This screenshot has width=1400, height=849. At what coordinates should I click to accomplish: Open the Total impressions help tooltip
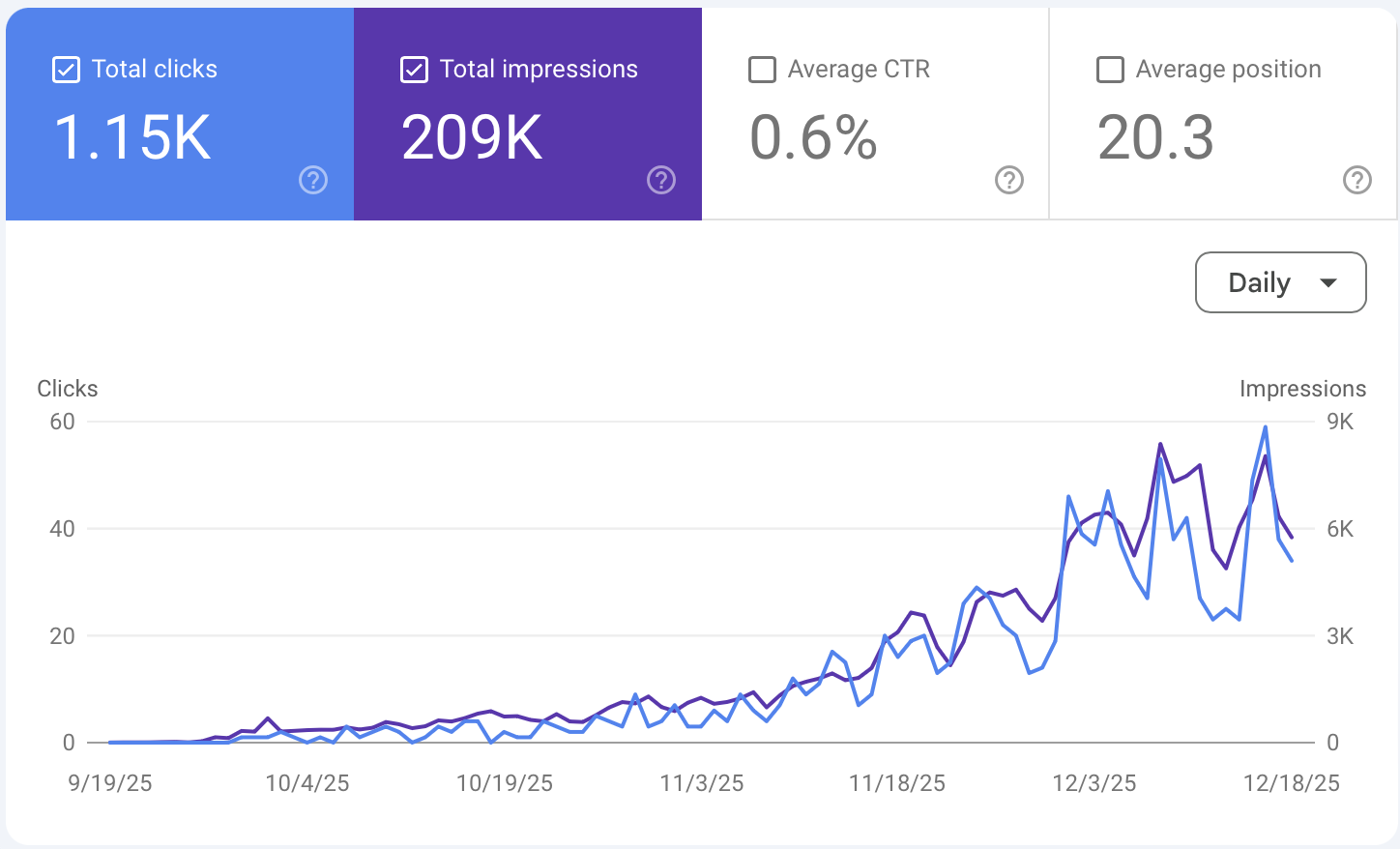point(661,180)
